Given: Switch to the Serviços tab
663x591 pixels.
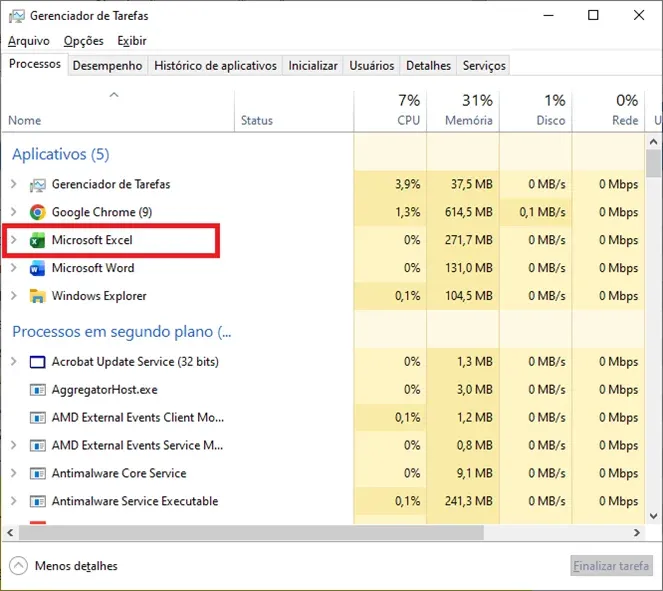Looking at the screenshot, I should 484,66.
